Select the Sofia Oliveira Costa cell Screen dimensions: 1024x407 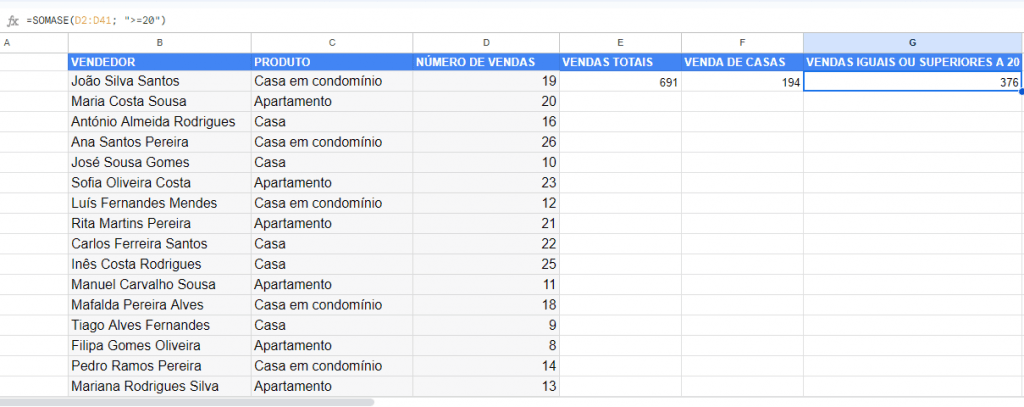(159, 183)
